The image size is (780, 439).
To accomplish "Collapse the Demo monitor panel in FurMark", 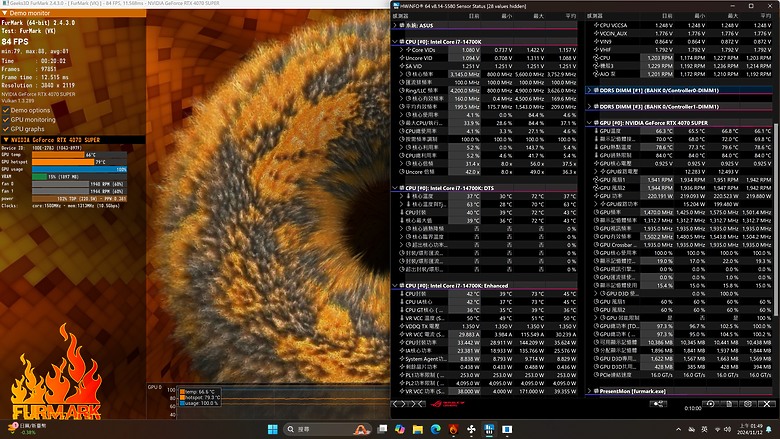I will click(x=5, y=13).
